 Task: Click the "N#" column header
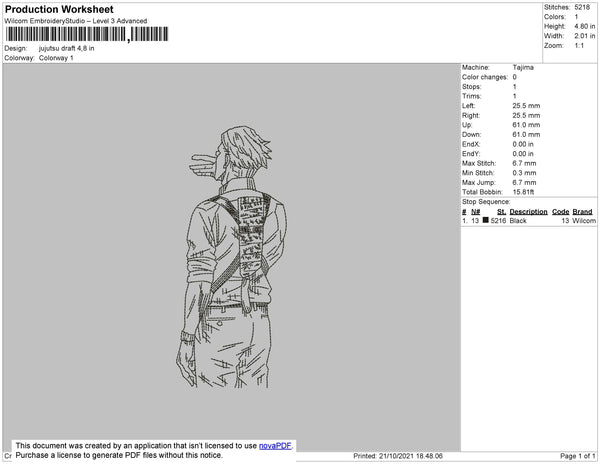coord(475,212)
